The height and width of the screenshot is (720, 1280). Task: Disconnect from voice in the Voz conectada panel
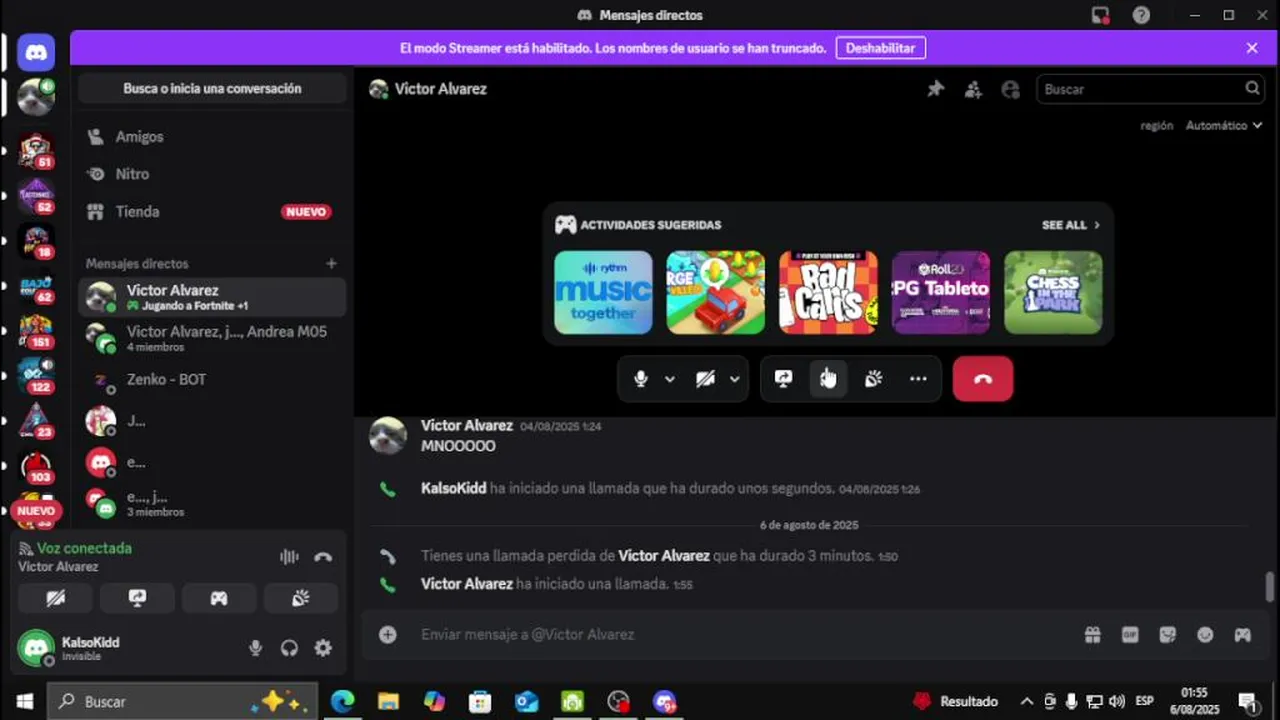click(x=323, y=557)
